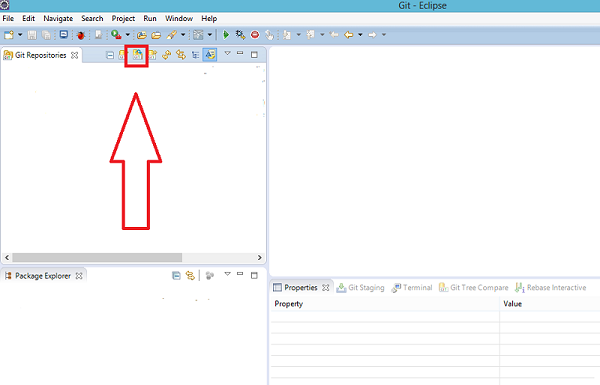Click the yellow Back navigation arrow
The width and height of the screenshot is (600, 385).
click(349, 35)
